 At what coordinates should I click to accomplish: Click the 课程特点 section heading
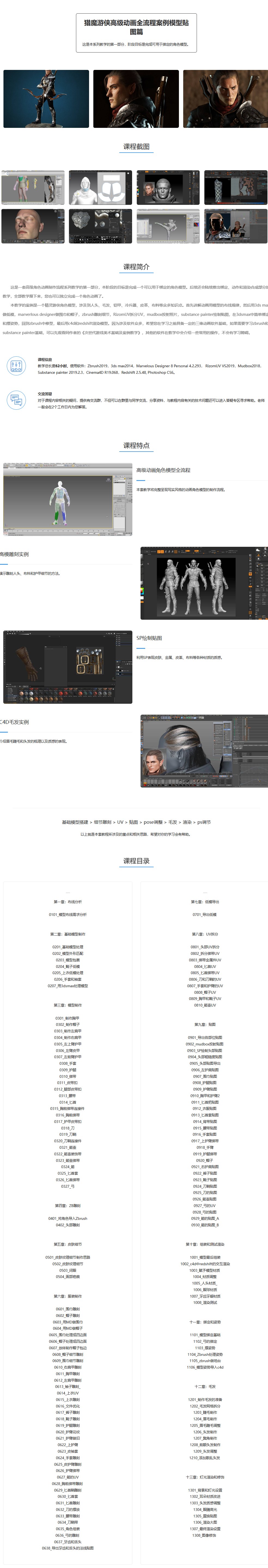pyautogui.click(x=136, y=446)
